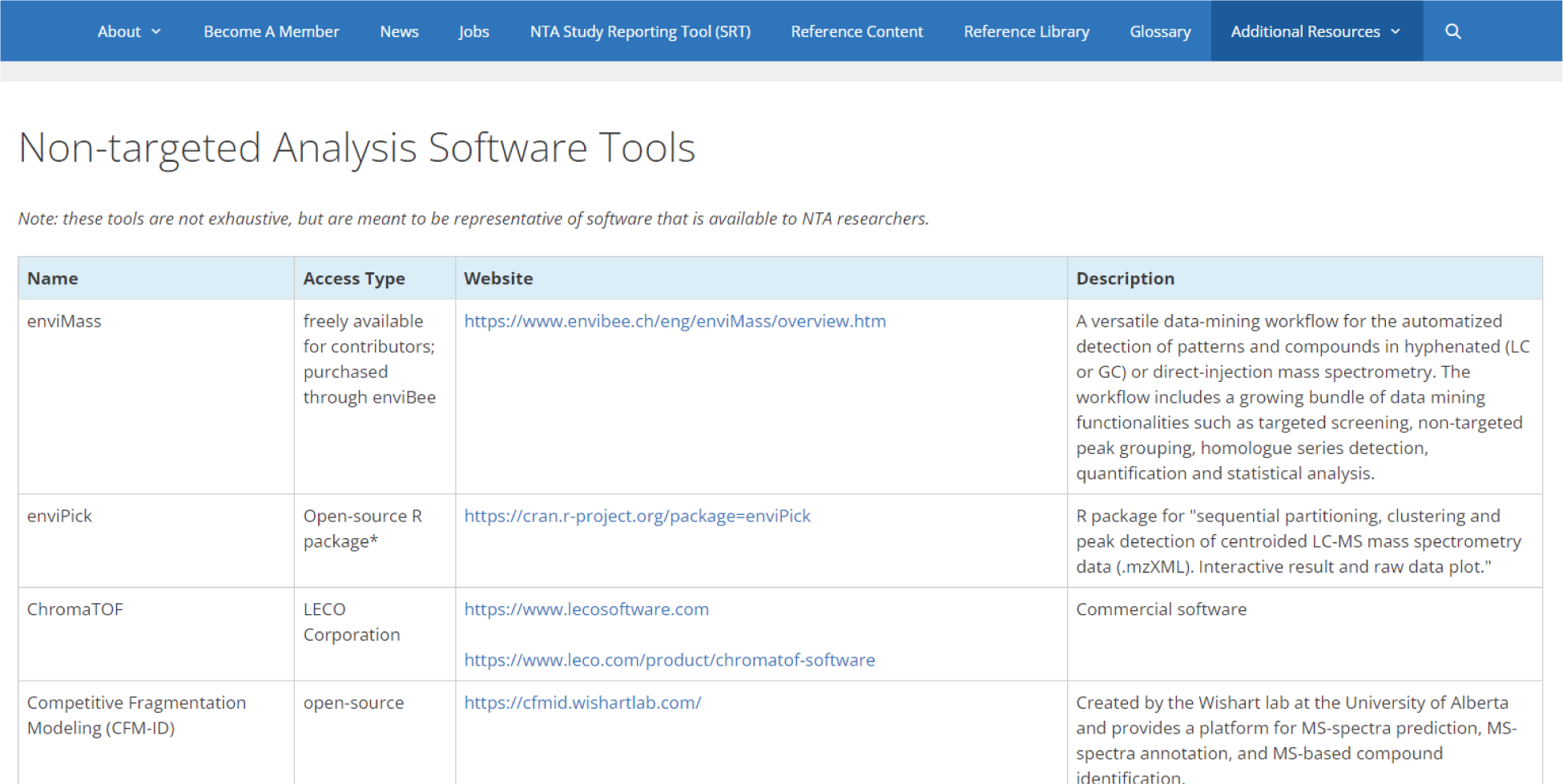1563x784 pixels.
Task: Select the Access Type column header
Action: click(375, 279)
